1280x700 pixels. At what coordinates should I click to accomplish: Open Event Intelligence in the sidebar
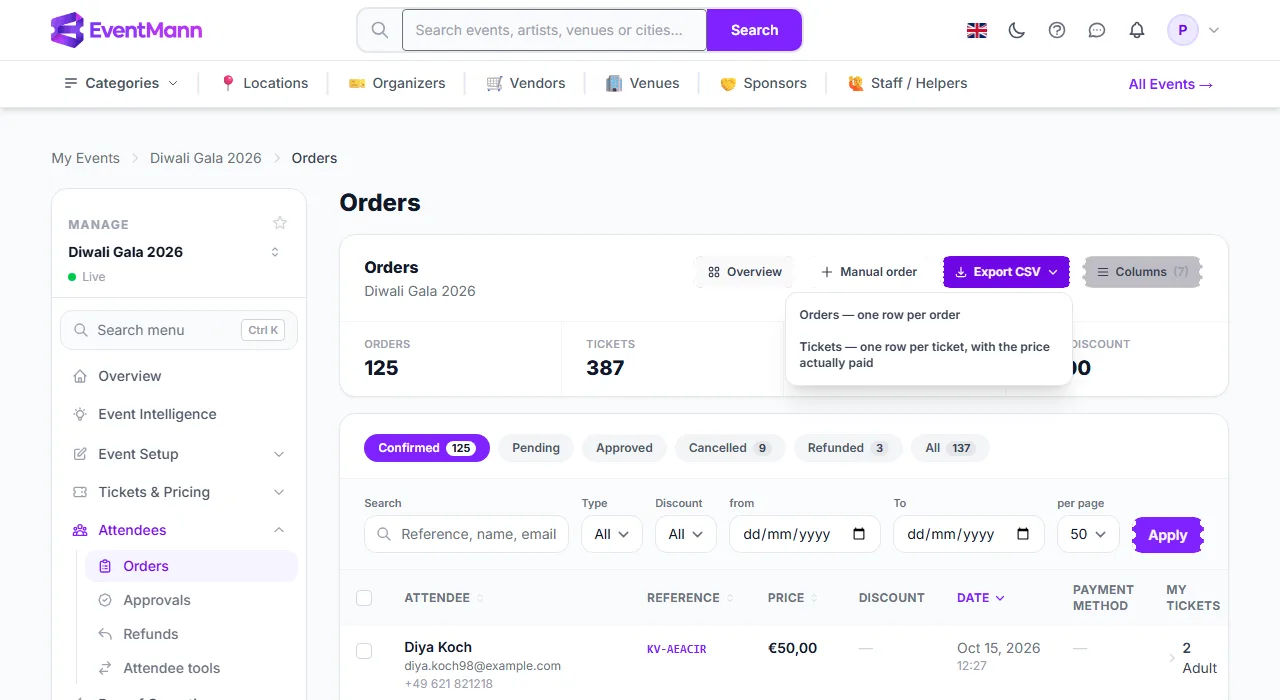tap(179, 414)
